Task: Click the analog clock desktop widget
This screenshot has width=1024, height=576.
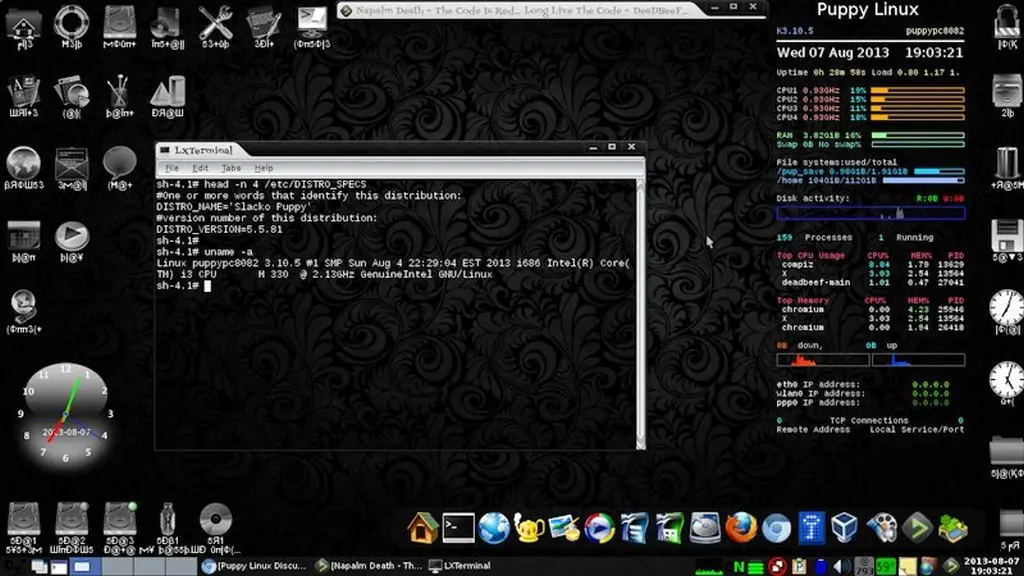Action: tap(65, 414)
